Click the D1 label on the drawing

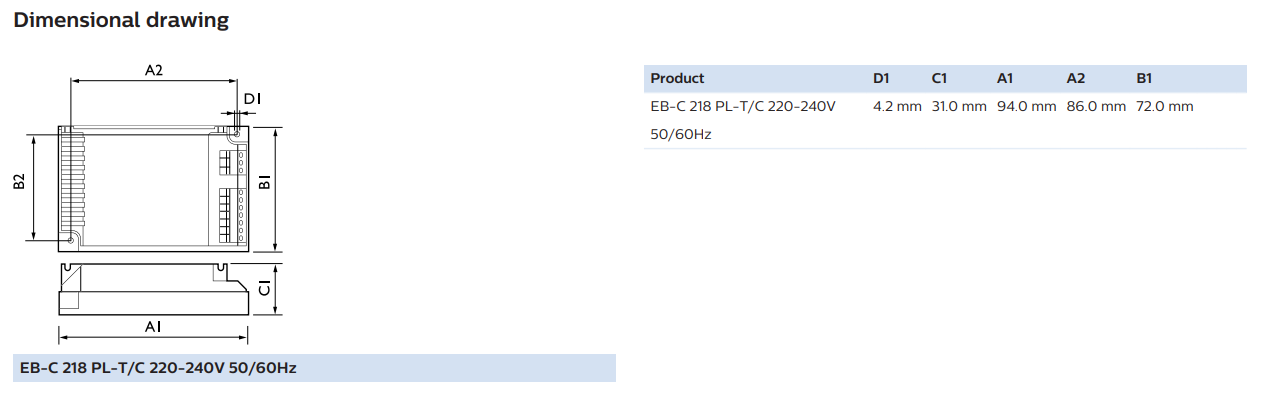[253, 98]
